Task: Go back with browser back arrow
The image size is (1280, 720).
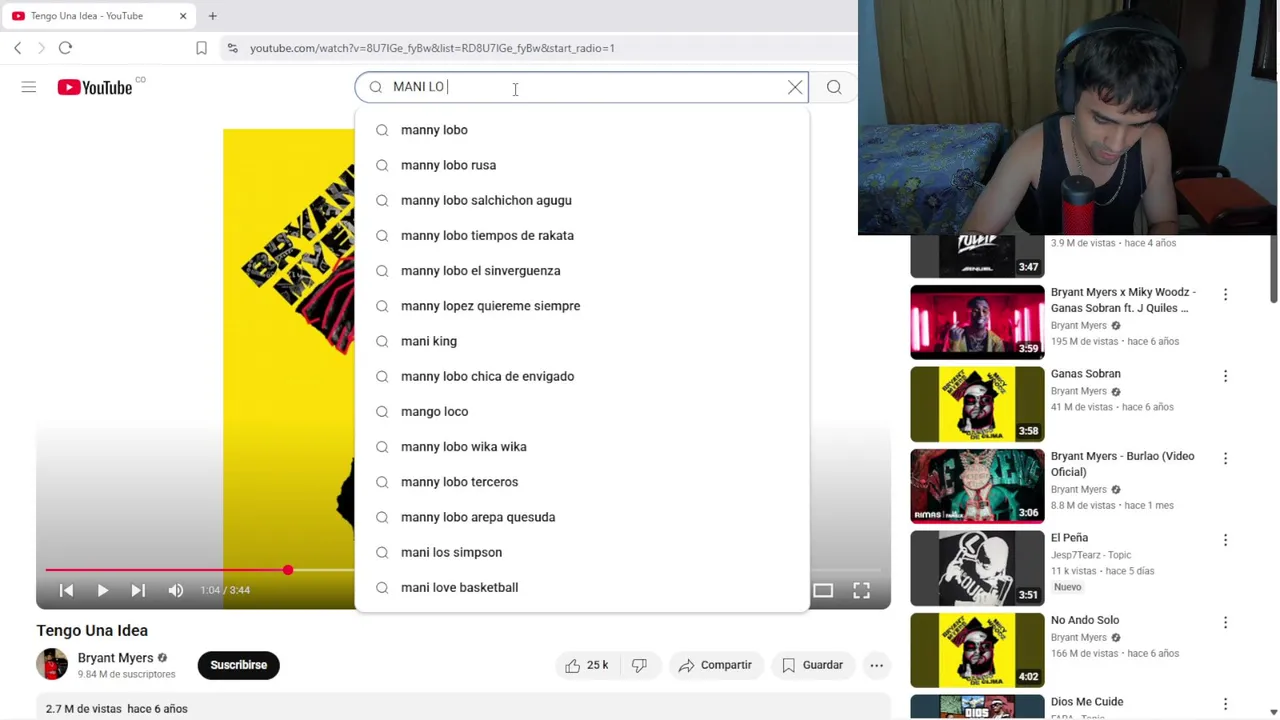Action: click(17, 48)
